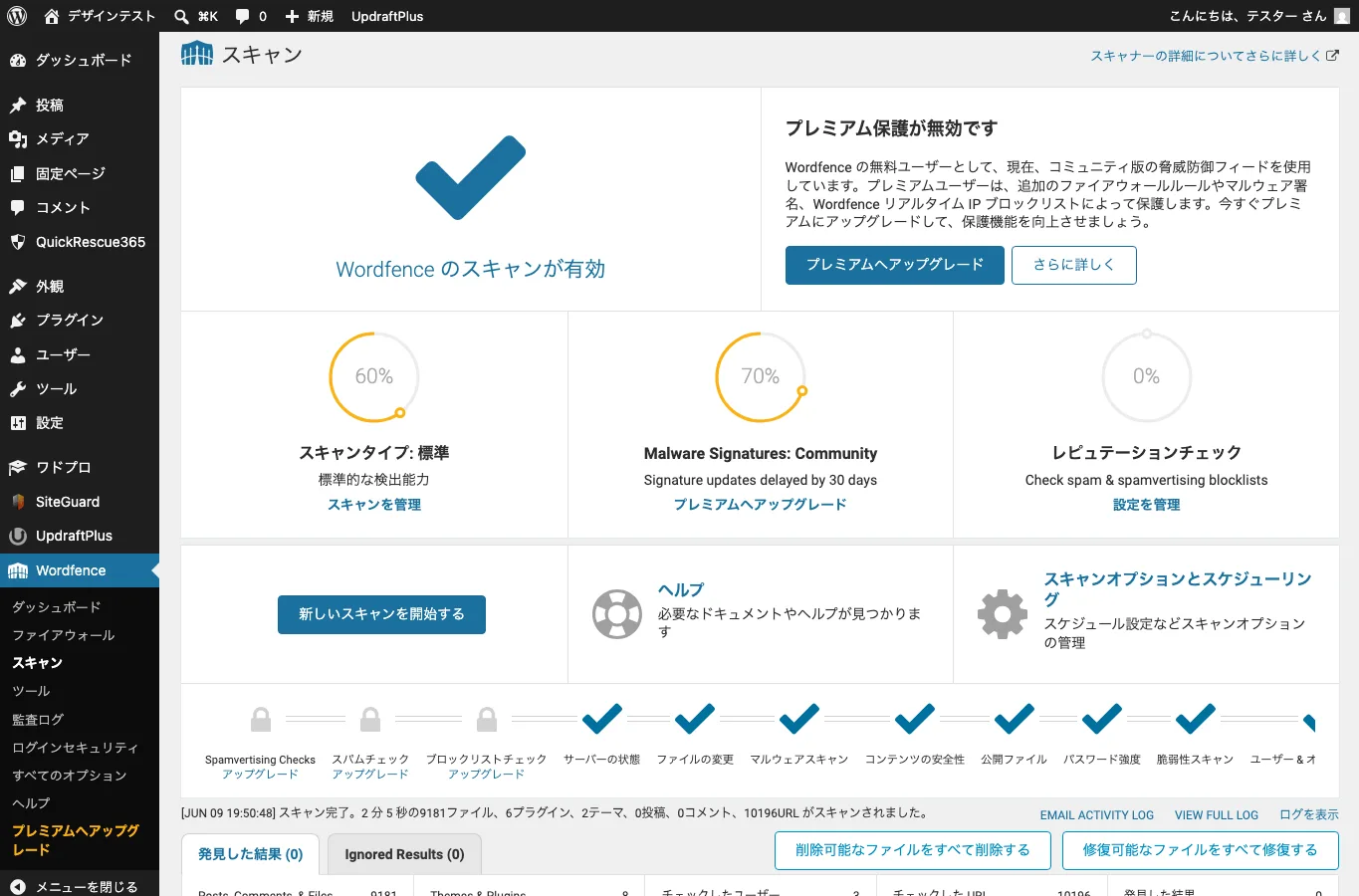The image size is (1359, 896).
Task: Open UpdraftPlus in the admin bar
Action: point(387,16)
